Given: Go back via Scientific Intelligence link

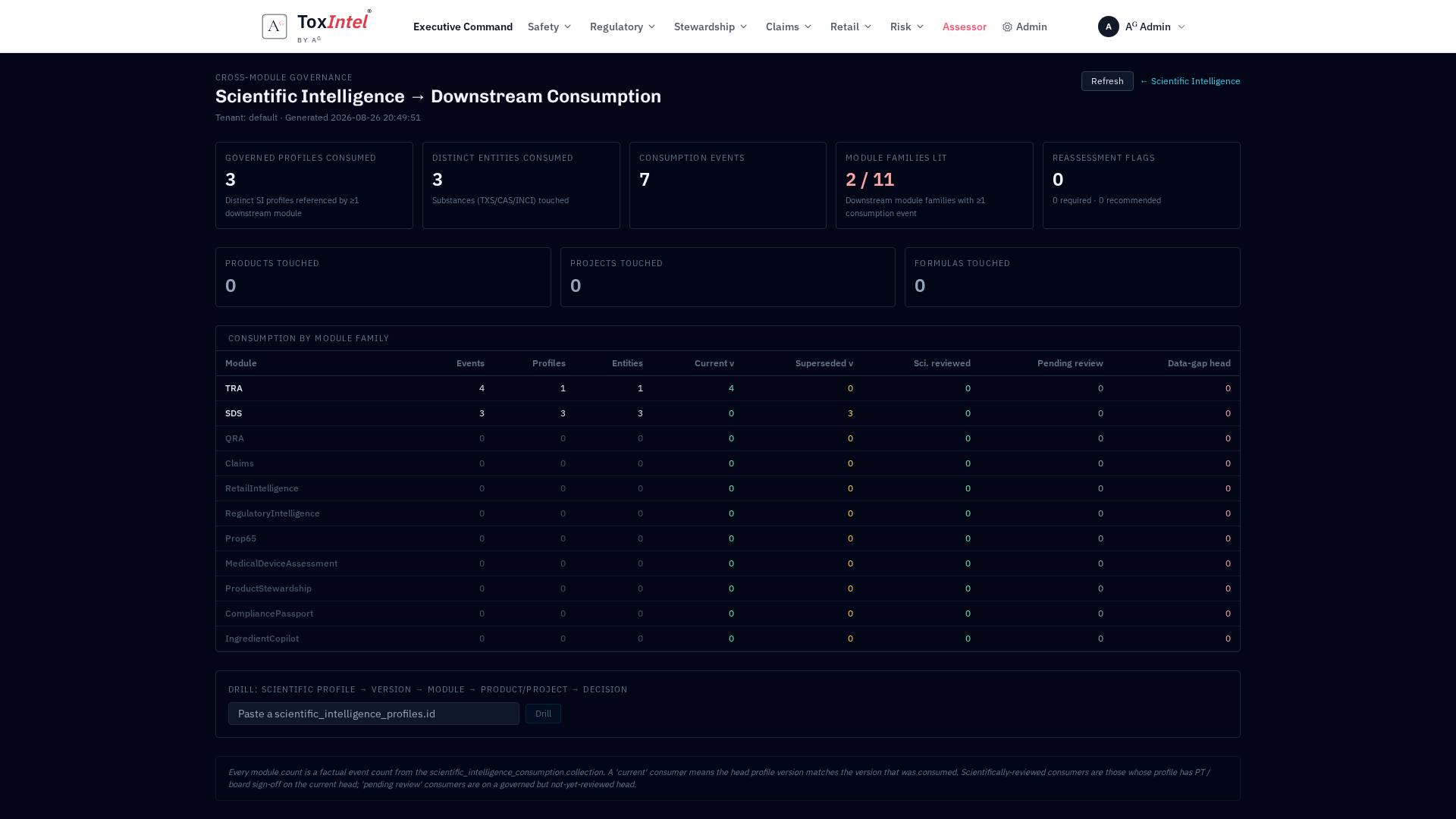Looking at the screenshot, I should coord(1190,81).
